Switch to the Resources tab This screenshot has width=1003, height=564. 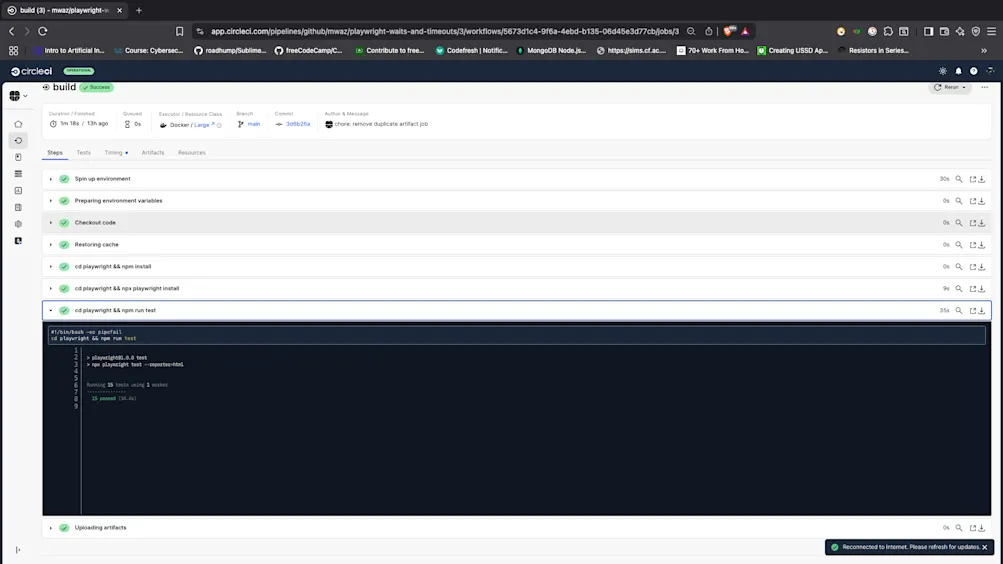click(x=192, y=153)
